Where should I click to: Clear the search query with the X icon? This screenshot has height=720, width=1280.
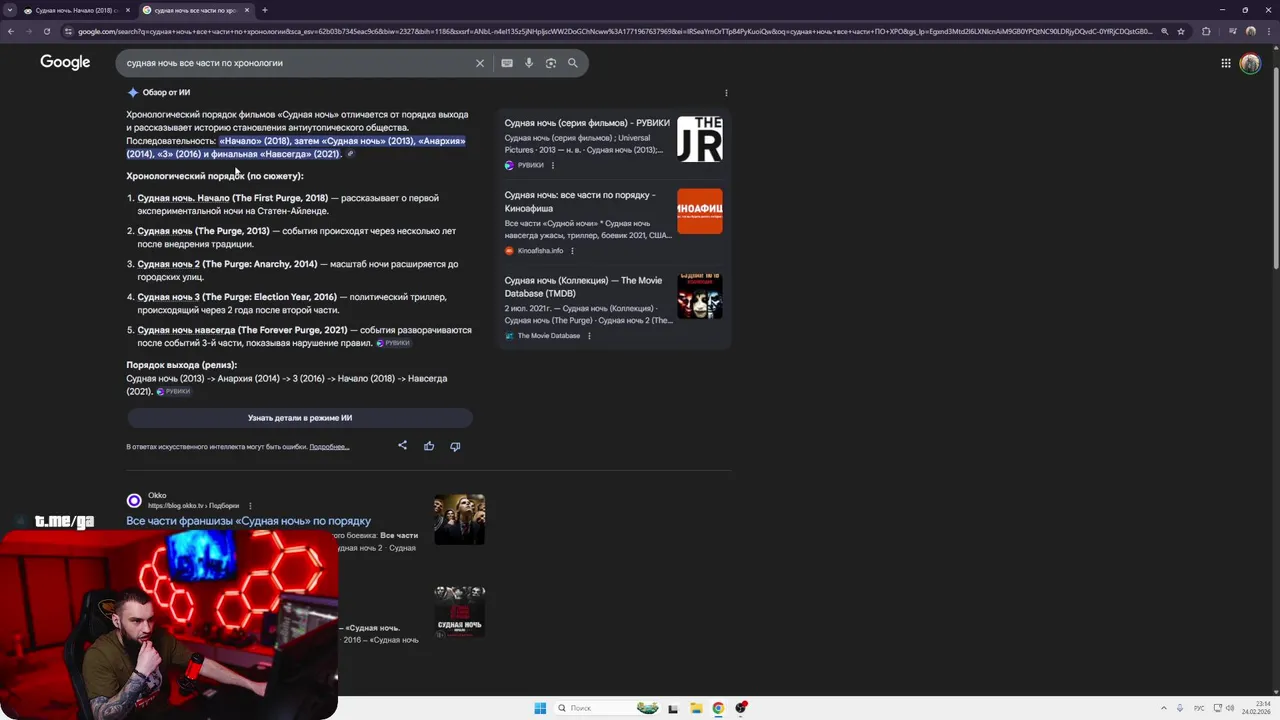480,63
